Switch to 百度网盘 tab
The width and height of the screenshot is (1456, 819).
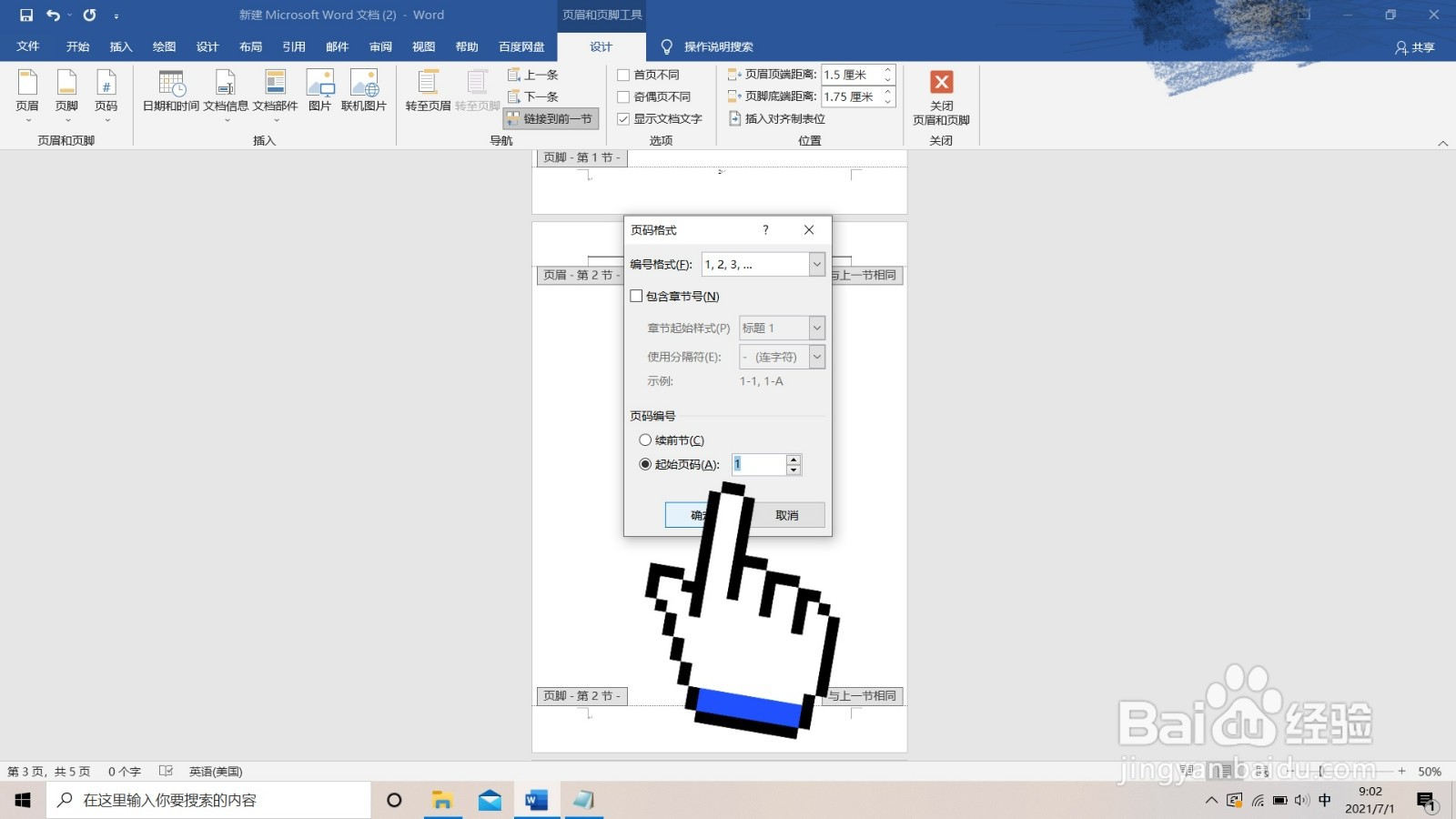coord(521,46)
